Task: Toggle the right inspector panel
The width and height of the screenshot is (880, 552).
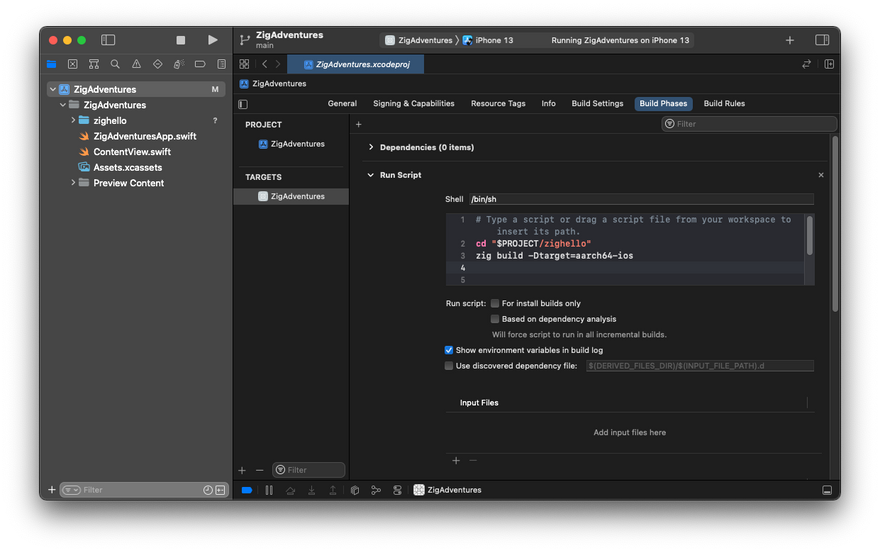Action: (822, 40)
